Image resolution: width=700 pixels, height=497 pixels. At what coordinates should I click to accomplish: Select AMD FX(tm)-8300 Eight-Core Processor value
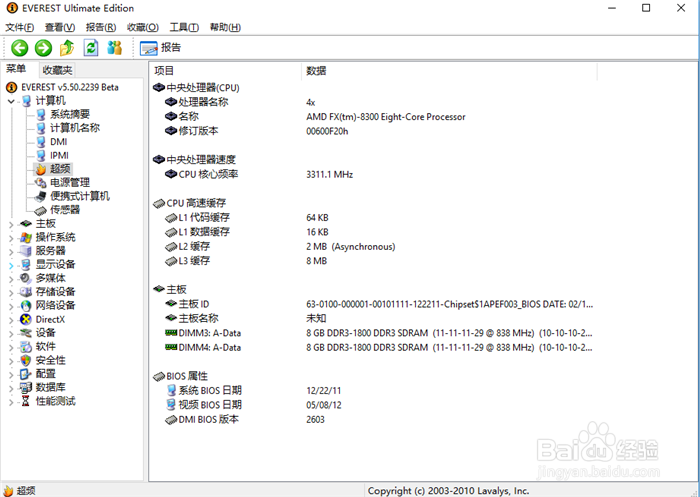click(386, 117)
